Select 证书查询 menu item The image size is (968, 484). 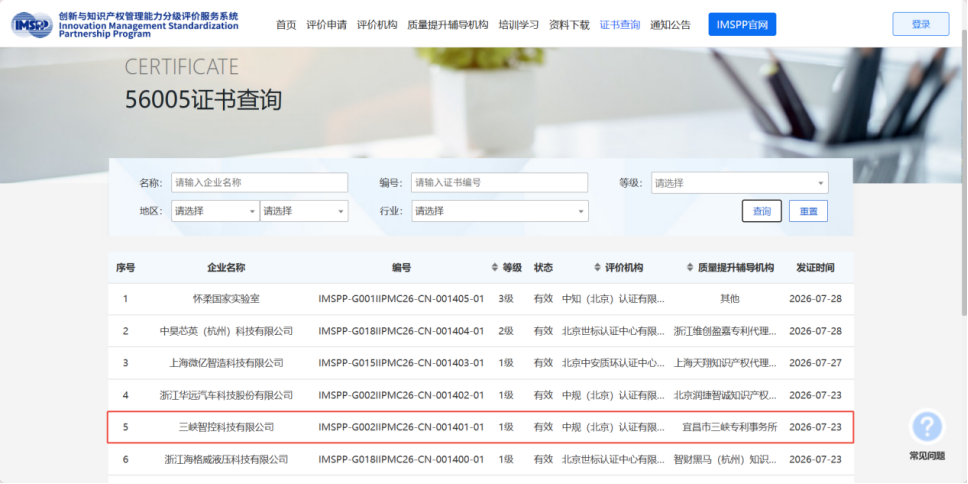click(x=620, y=25)
